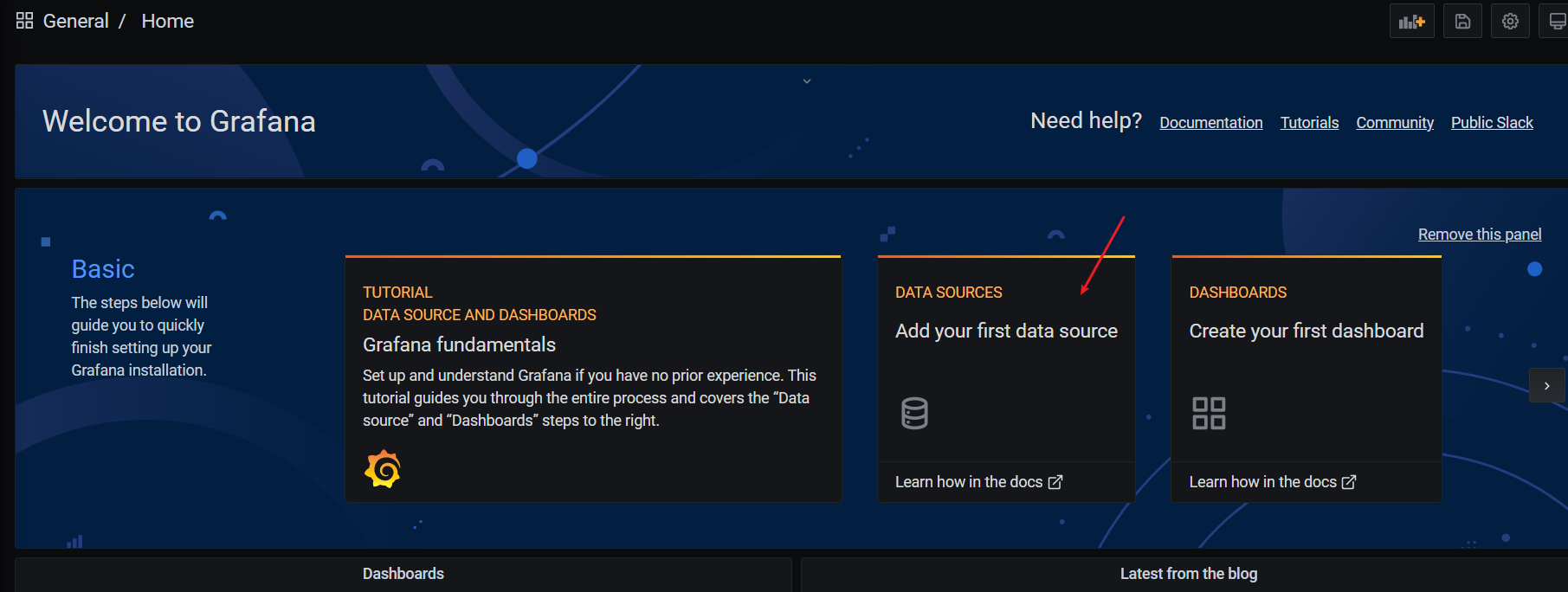Image resolution: width=1568 pixels, height=592 pixels.
Task: Click external link icon in Dashboards card
Action: (x=1349, y=482)
